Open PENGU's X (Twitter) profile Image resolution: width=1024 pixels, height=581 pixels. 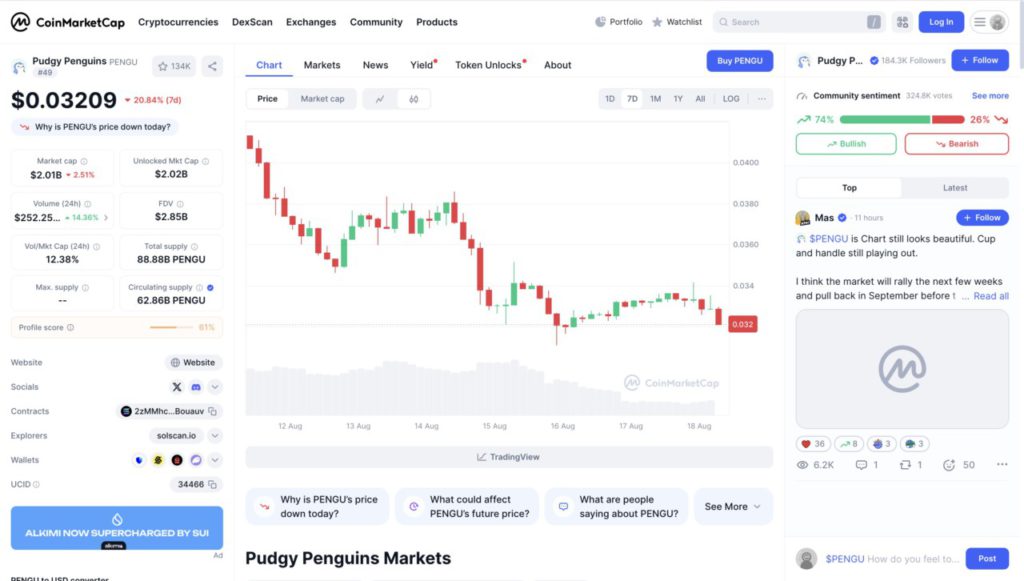click(x=177, y=387)
